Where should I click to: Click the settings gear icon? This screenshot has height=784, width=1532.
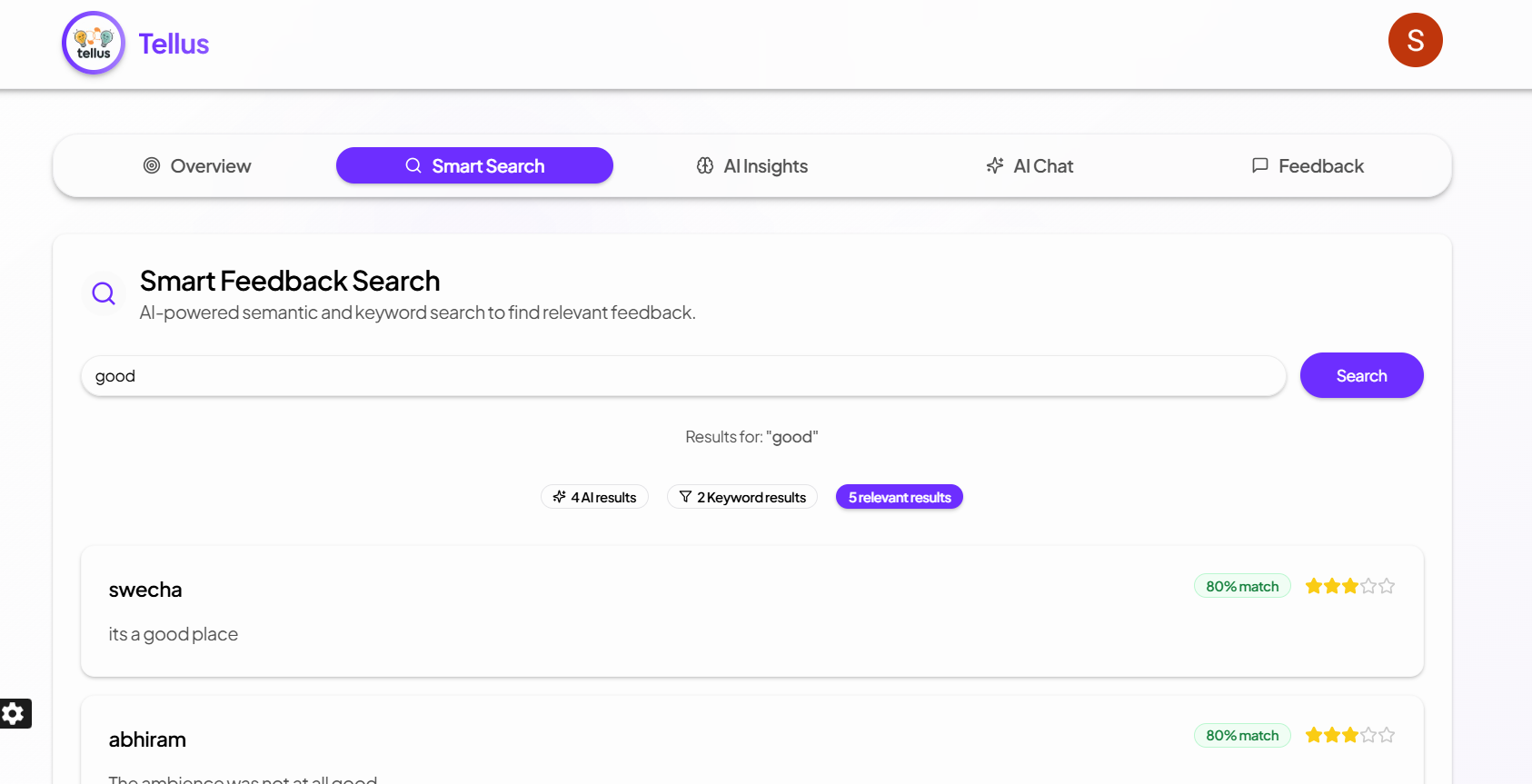tap(14, 713)
